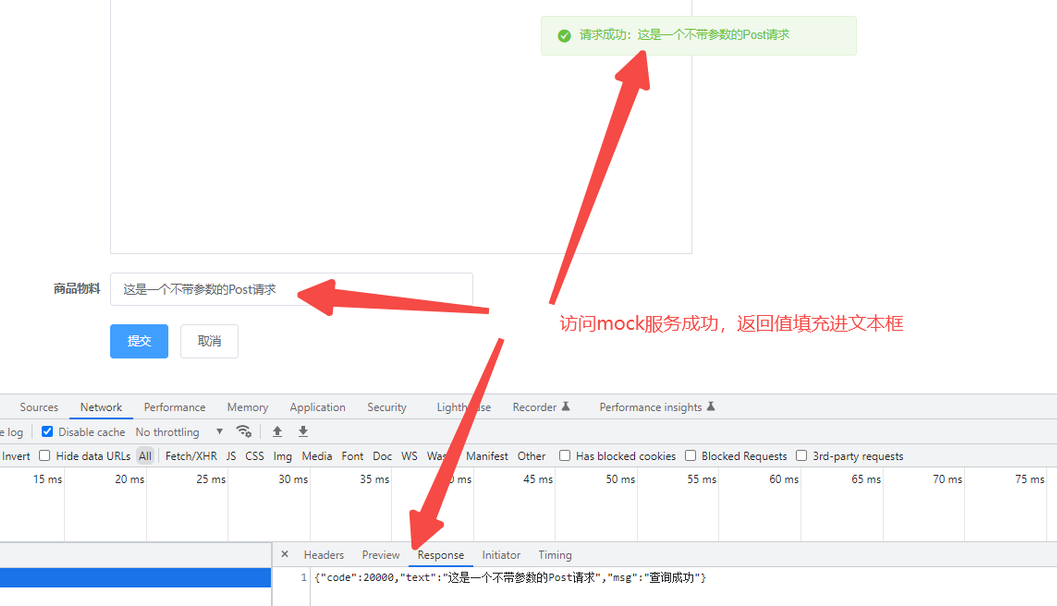The image size is (1057, 606).
Task: Click the 商品物料 text input field
Action: [291, 289]
